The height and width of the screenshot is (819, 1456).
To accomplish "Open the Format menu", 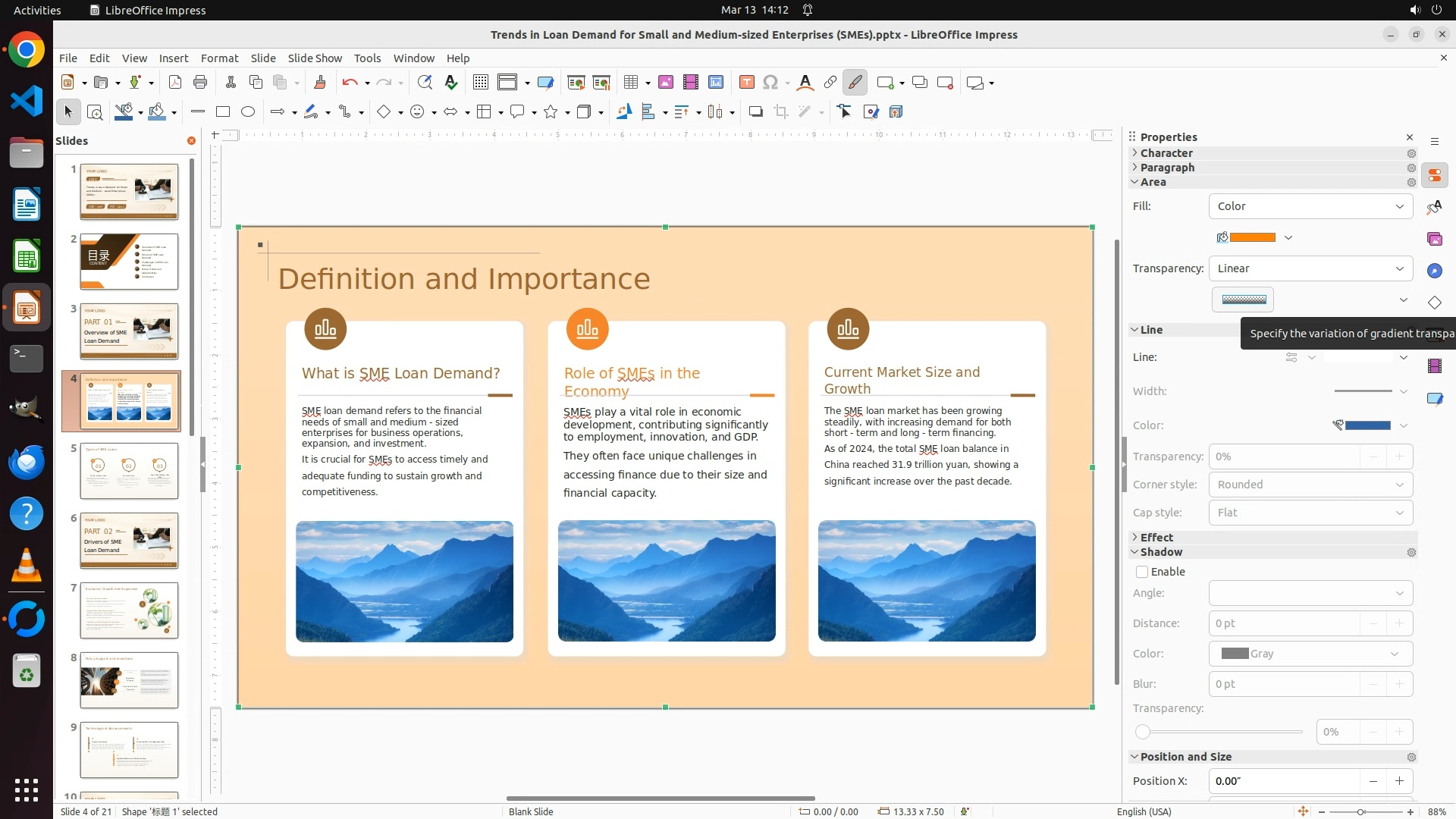I will tap(219, 58).
